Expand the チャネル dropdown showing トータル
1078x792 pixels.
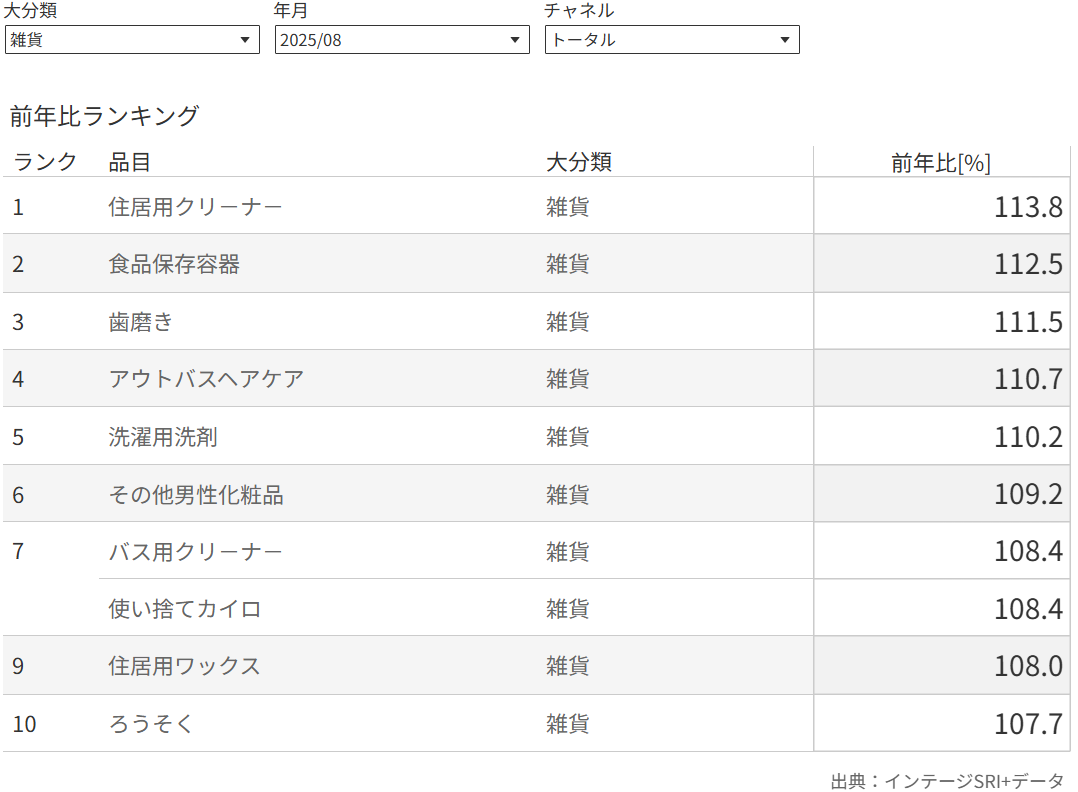671,40
